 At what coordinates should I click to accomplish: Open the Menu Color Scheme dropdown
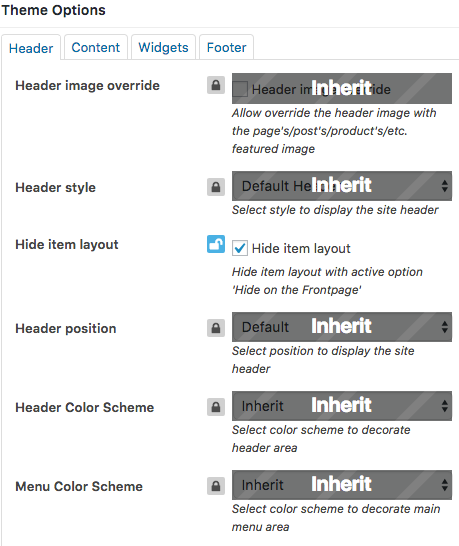point(342,485)
